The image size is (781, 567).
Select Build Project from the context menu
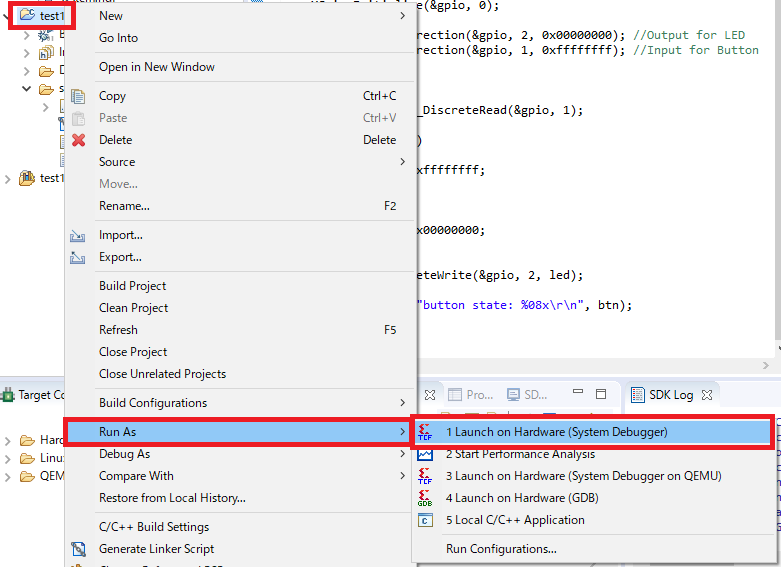point(133,286)
